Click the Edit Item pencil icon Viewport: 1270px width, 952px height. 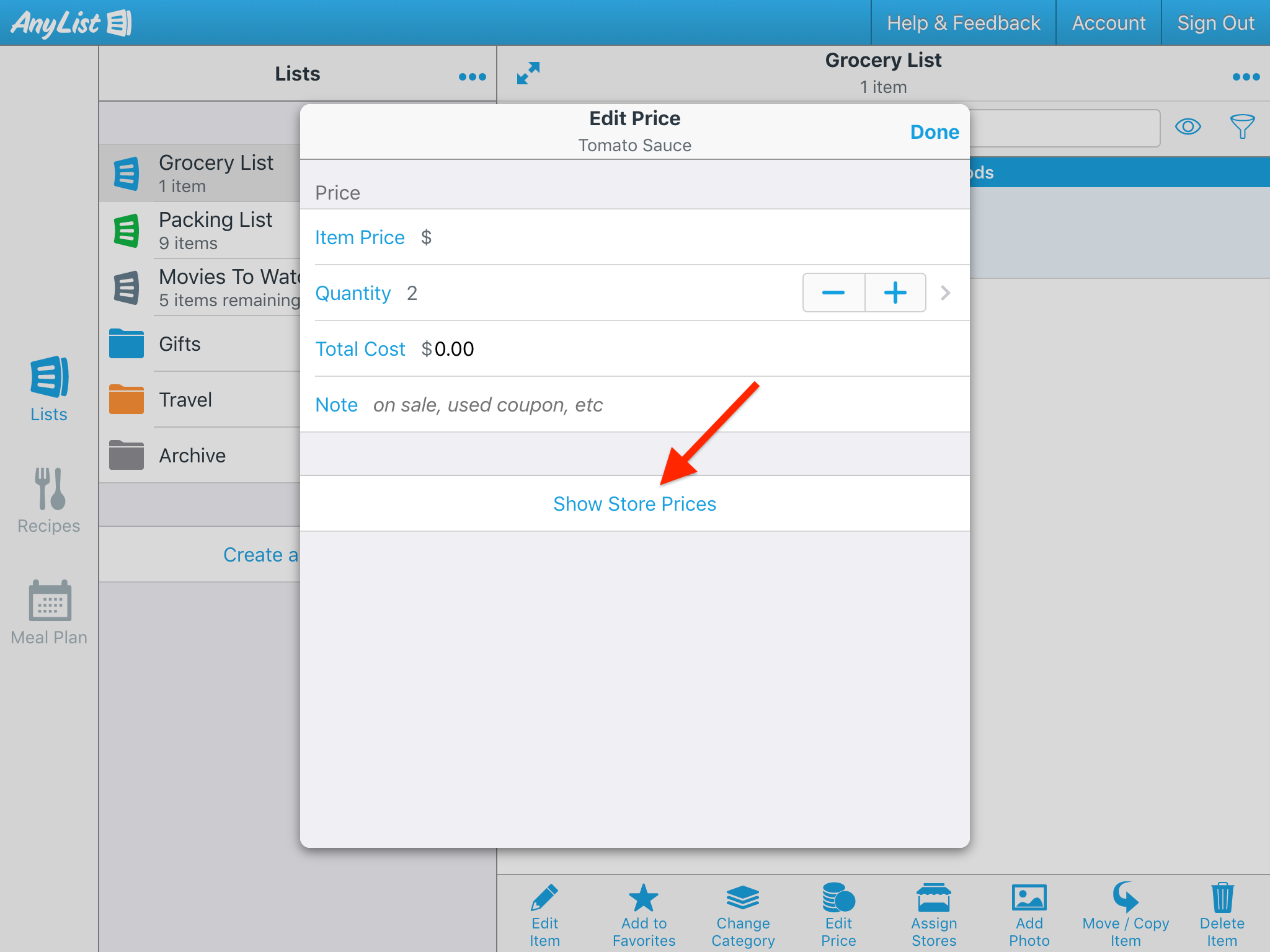[544, 898]
